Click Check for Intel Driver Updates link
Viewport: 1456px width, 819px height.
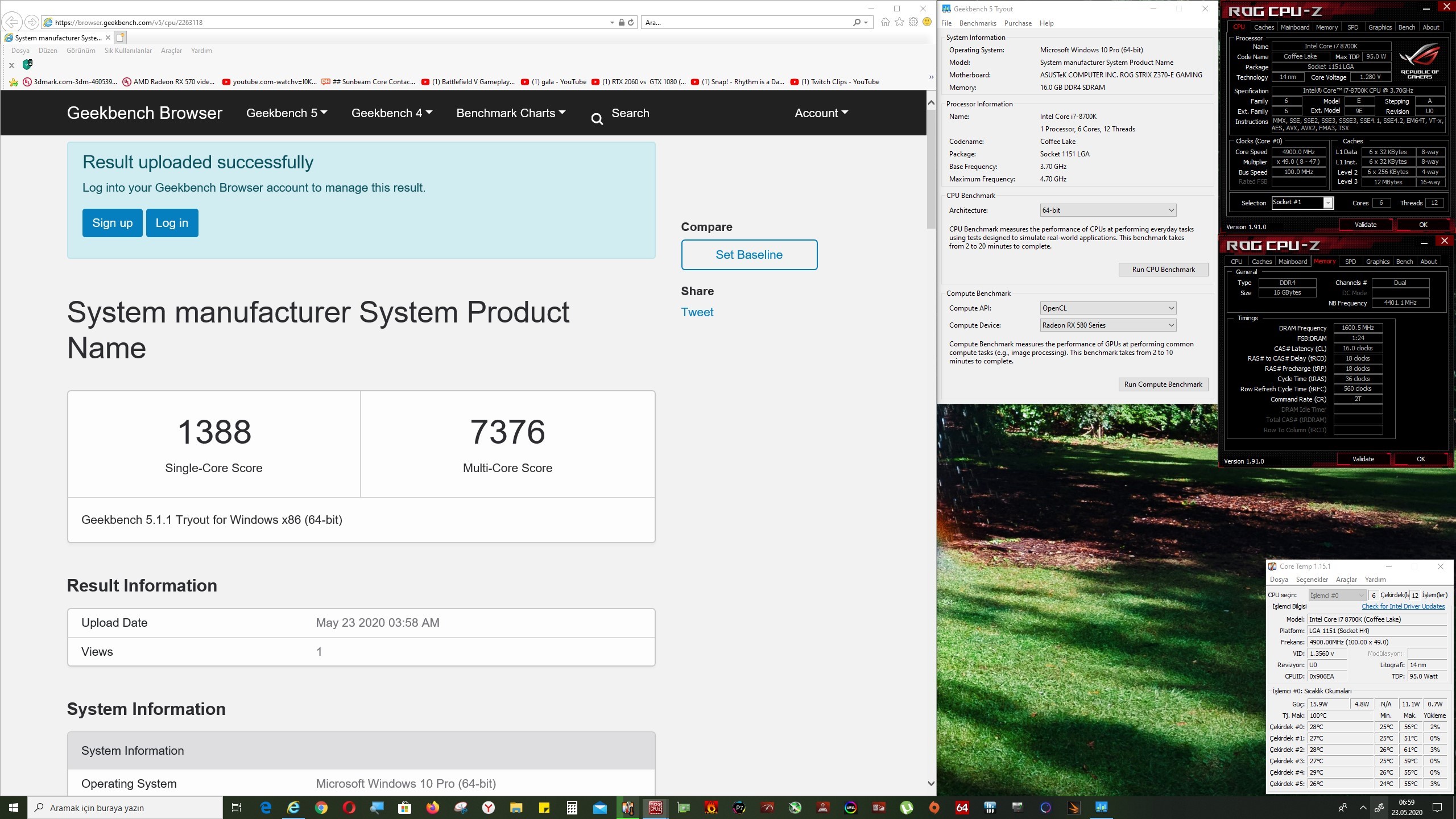[1403, 606]
